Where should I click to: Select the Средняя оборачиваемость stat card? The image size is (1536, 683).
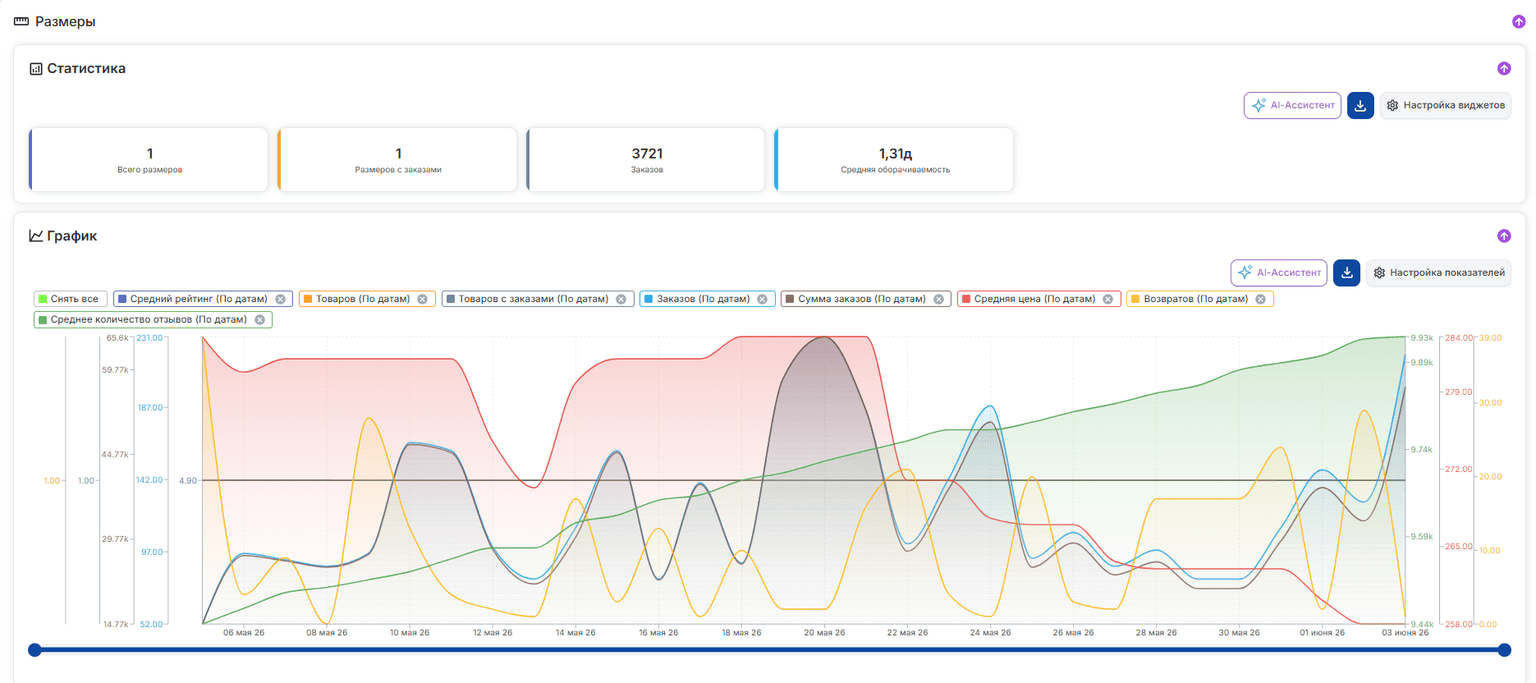tap(894, 159)
